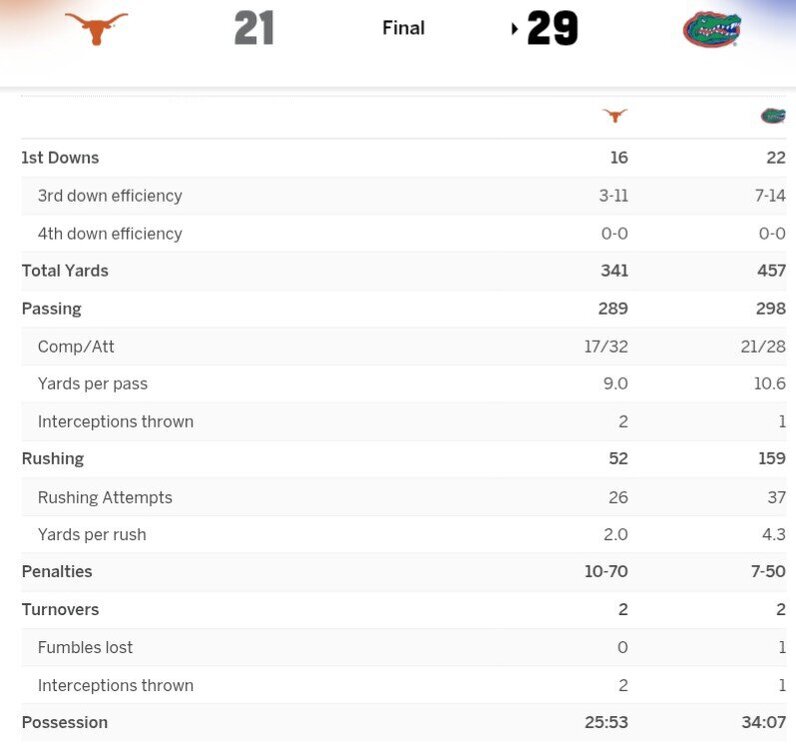Click the Texas score of 21

[254, 28]
